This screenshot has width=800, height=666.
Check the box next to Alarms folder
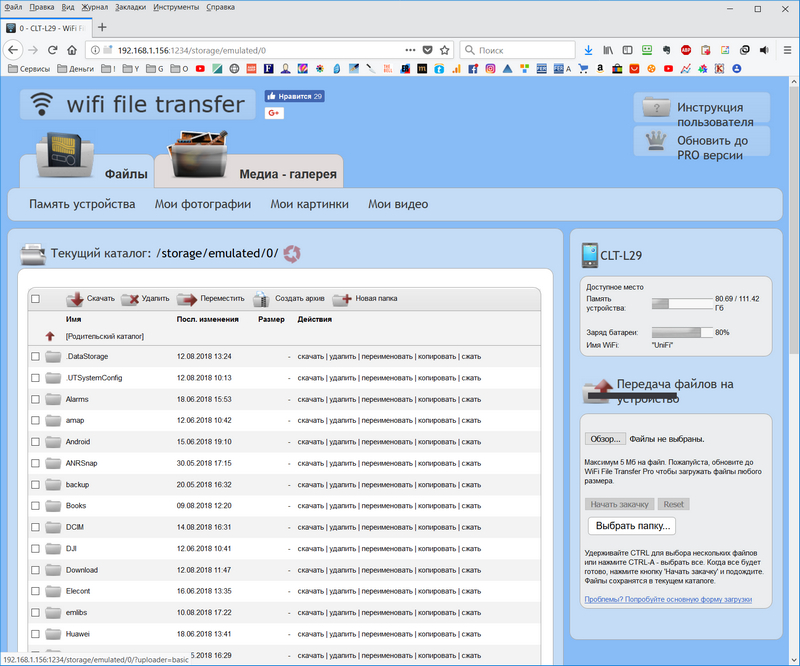point(35,399)
